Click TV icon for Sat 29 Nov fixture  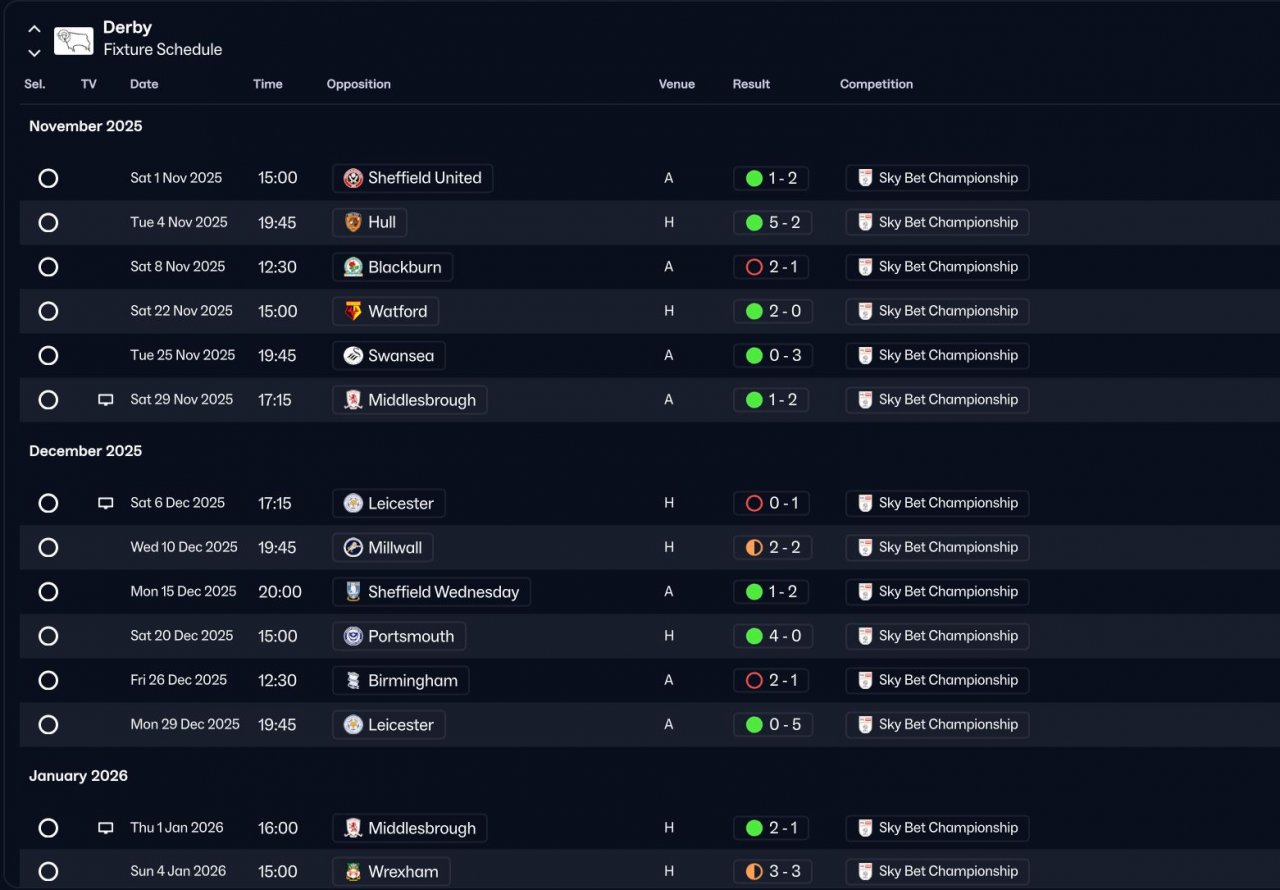coord(105,400)
